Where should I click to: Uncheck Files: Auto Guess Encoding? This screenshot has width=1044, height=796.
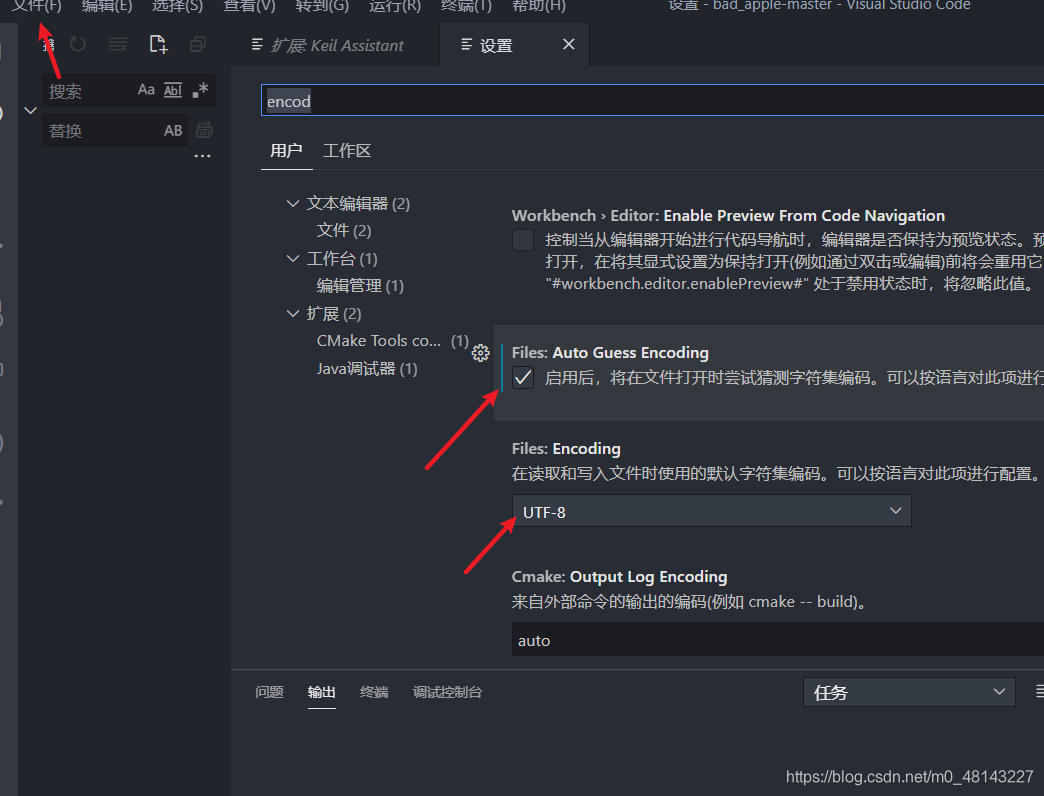[x=522, y=378]
